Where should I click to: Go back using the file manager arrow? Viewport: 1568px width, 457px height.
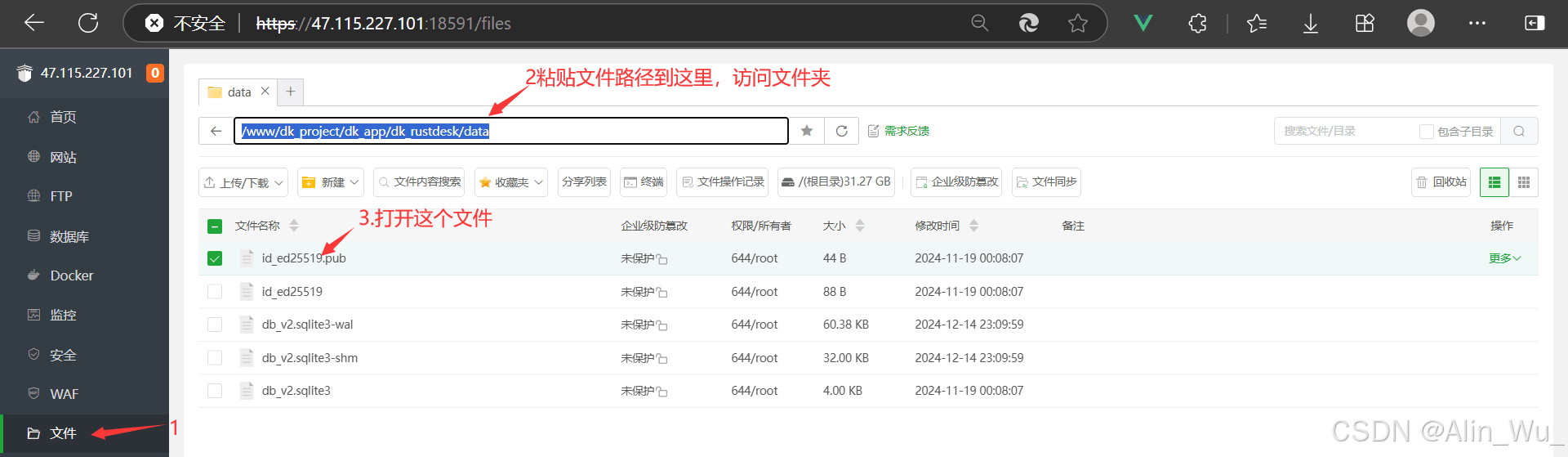[216, 131]
